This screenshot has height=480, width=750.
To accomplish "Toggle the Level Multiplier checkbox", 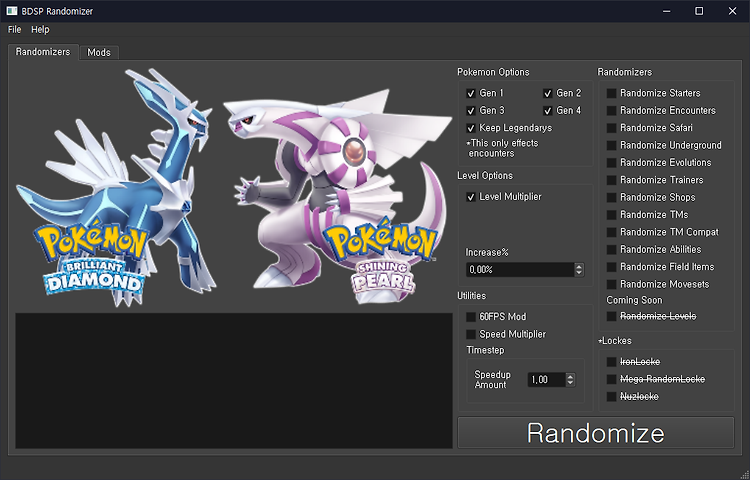I will 471,197.
